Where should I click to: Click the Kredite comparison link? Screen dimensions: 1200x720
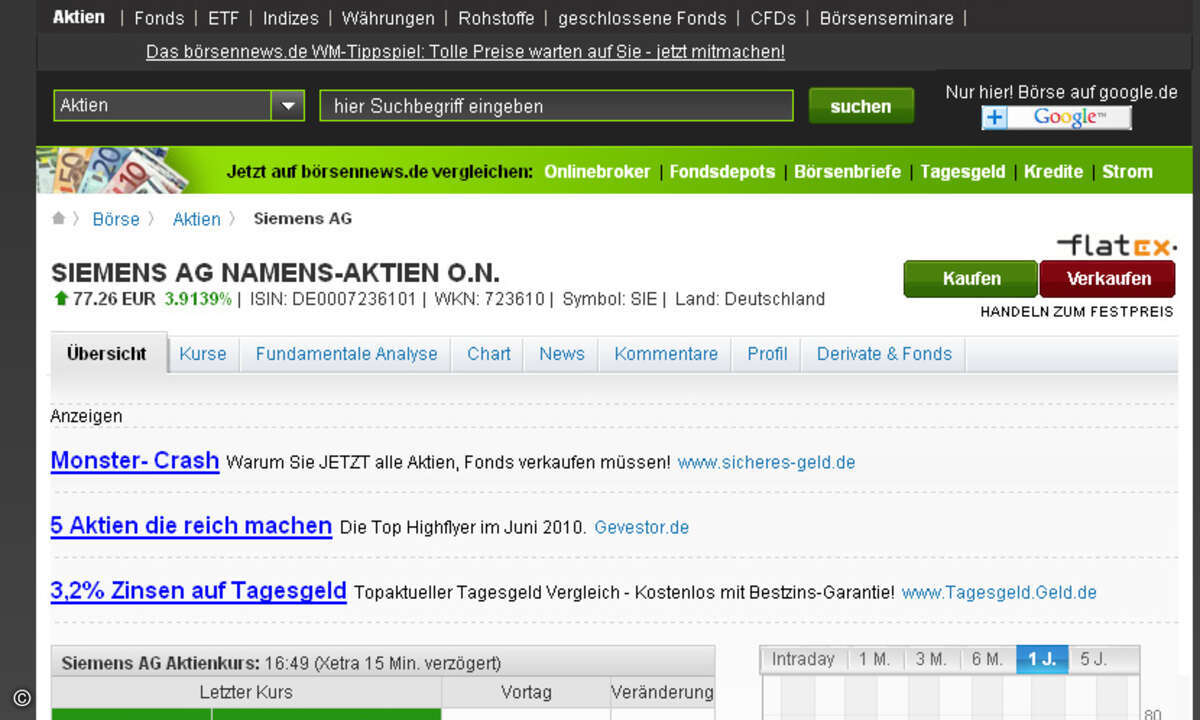[x=1053, y=171]
